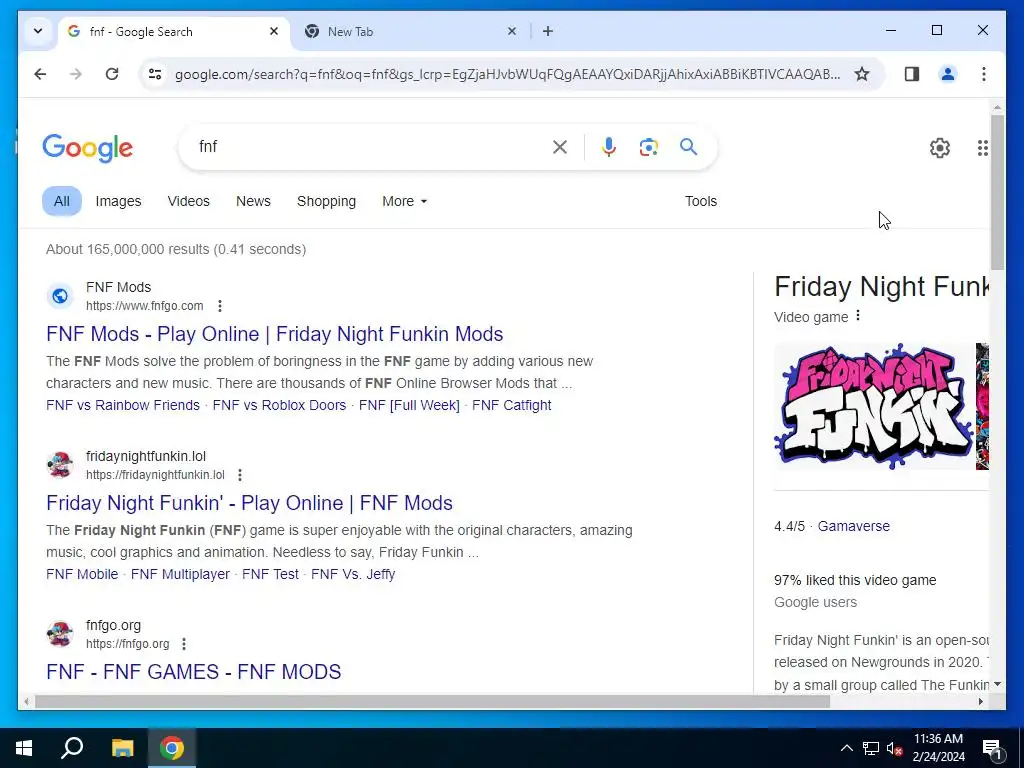The width and height of the screenshot is (1024, 768).
Task: Open FNF Vs. Jeffy sitelink
Action: pos(353,574)
